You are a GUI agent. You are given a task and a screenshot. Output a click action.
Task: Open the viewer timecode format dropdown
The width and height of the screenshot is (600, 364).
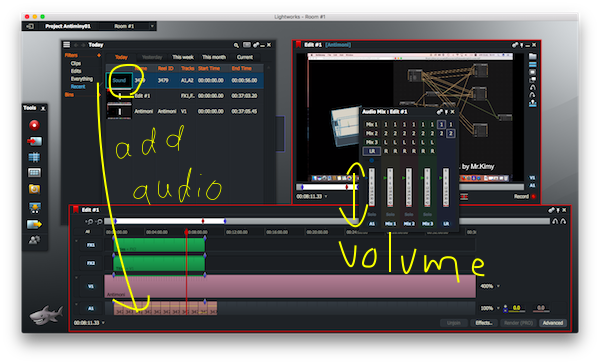point(326,196)
